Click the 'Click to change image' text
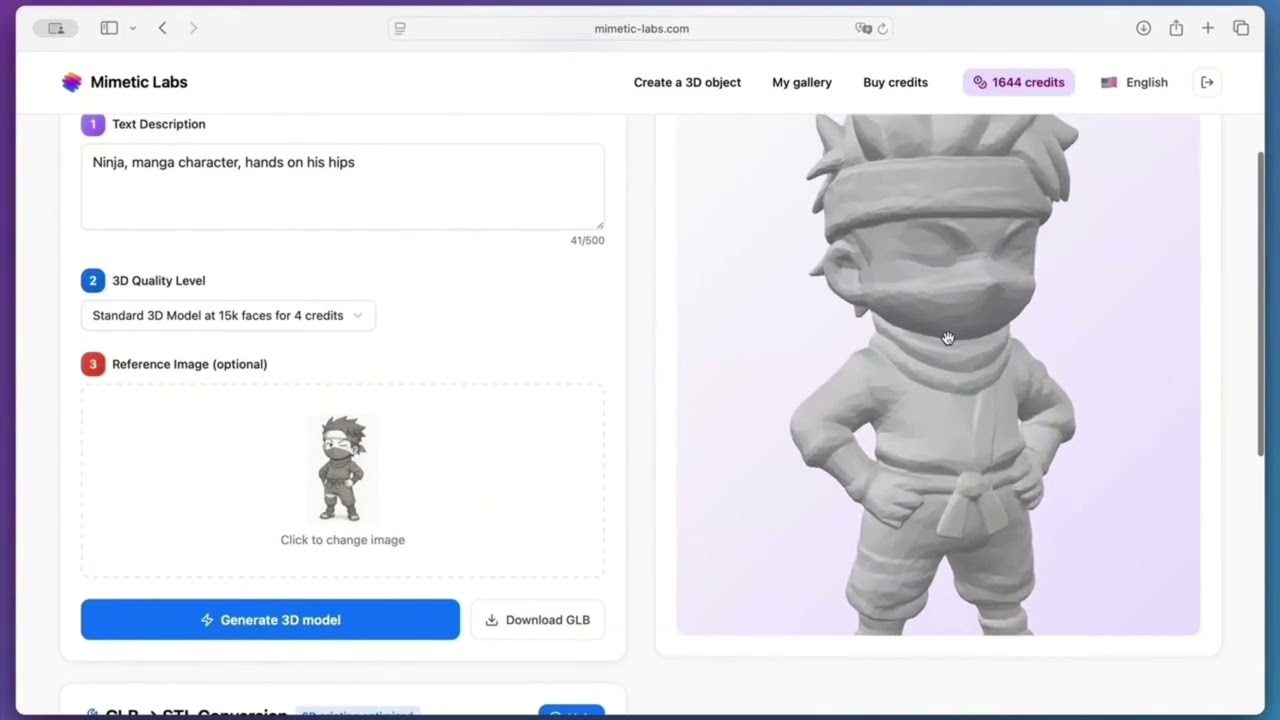The image size is (1280, 720). (x=342, y=540)
